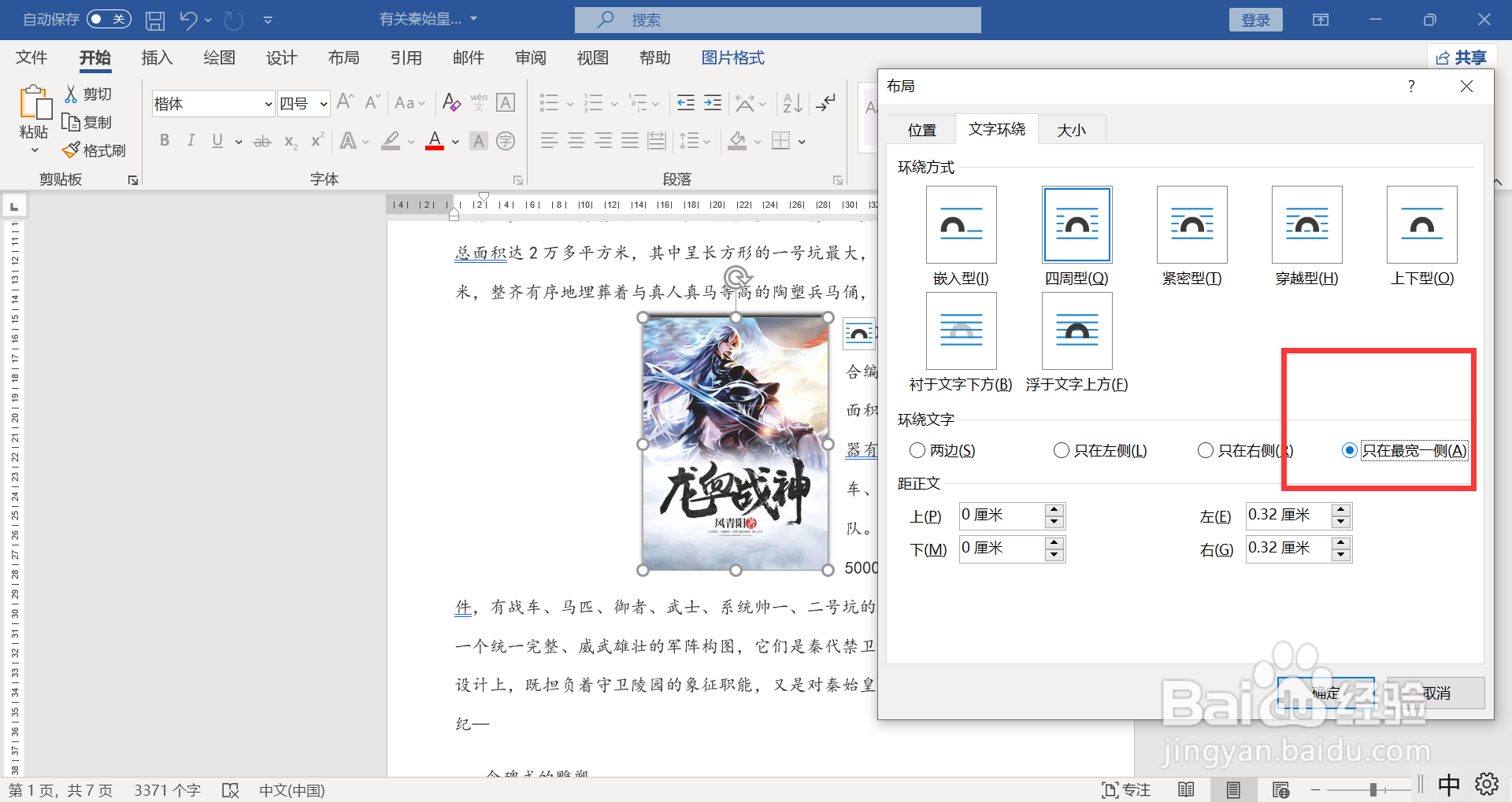This screenshot has width=1512, height=802.
Task: Click the Cut scissors icon
Action: pos(71,94)
